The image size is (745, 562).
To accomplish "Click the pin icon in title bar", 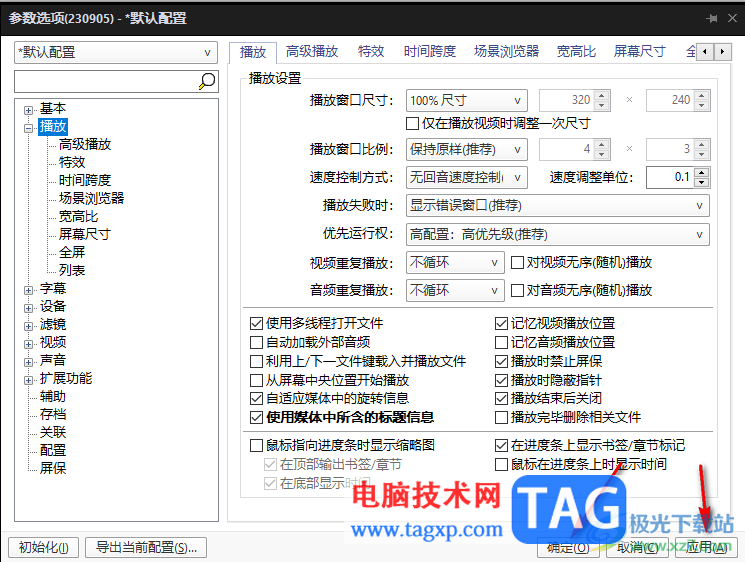I will tap(712, 19).
